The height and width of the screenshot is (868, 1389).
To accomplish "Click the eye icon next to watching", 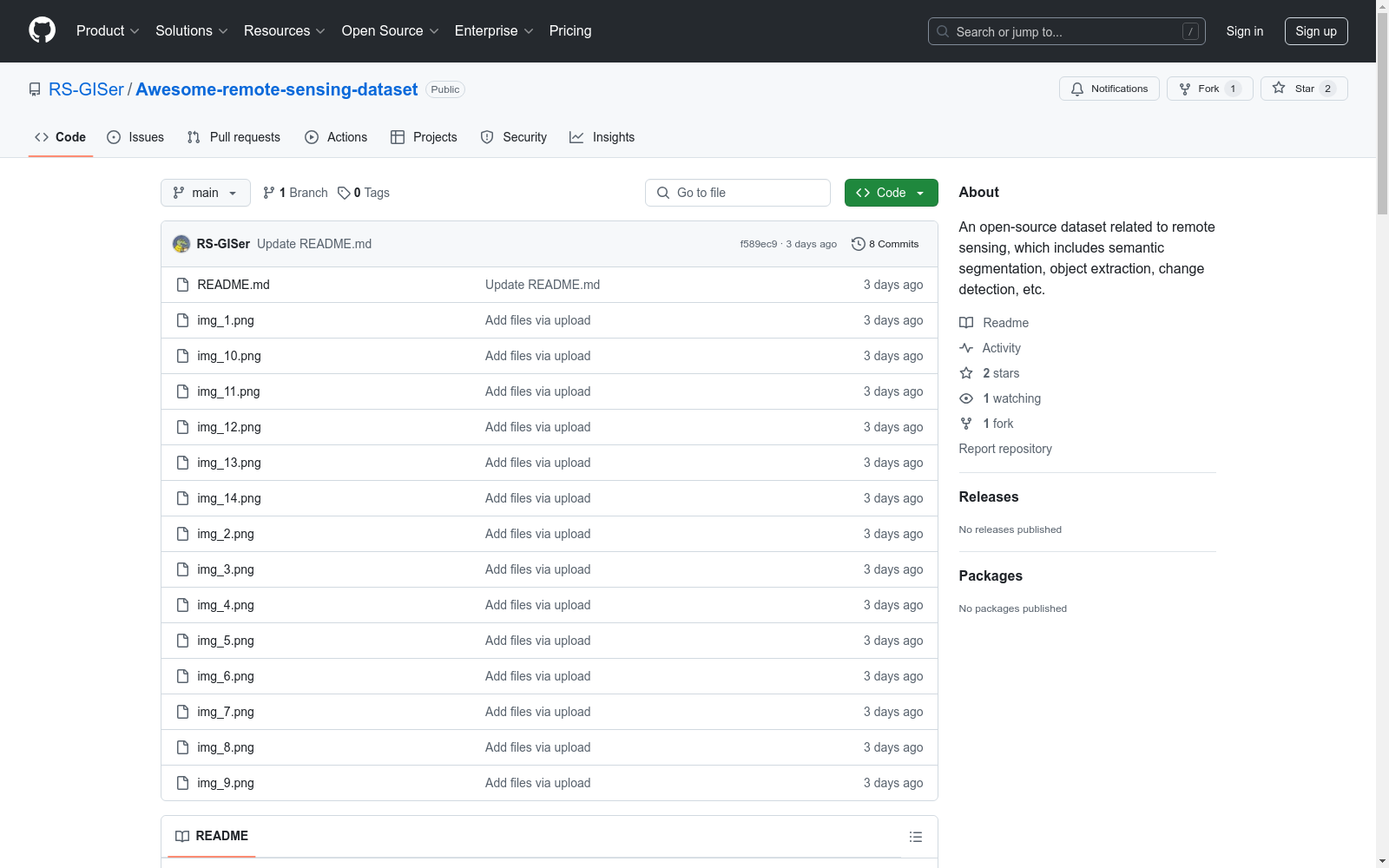I will click(x=966, y=398).
